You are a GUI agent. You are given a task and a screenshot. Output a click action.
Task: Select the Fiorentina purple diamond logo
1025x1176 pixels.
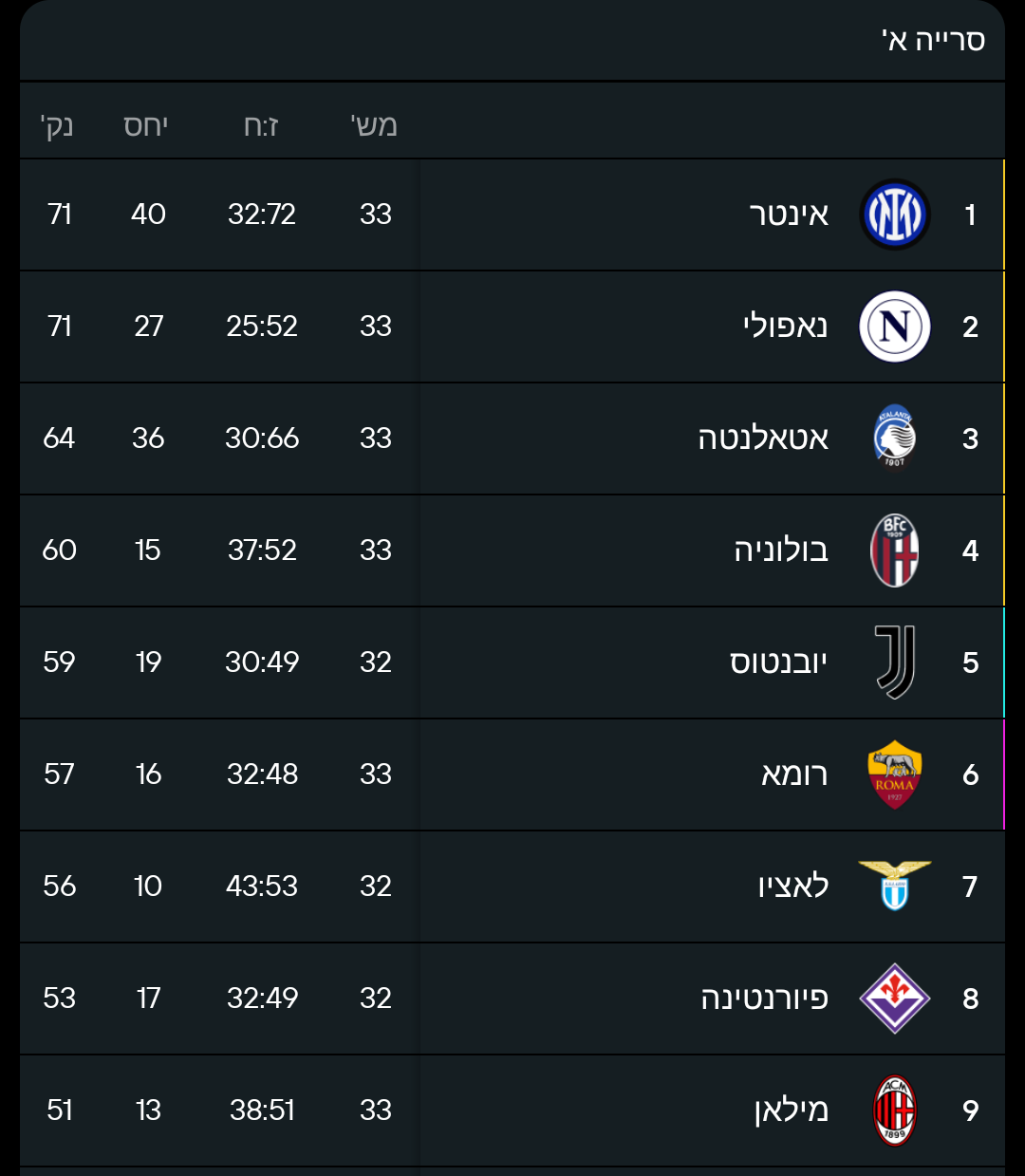(x=895, y=999)
